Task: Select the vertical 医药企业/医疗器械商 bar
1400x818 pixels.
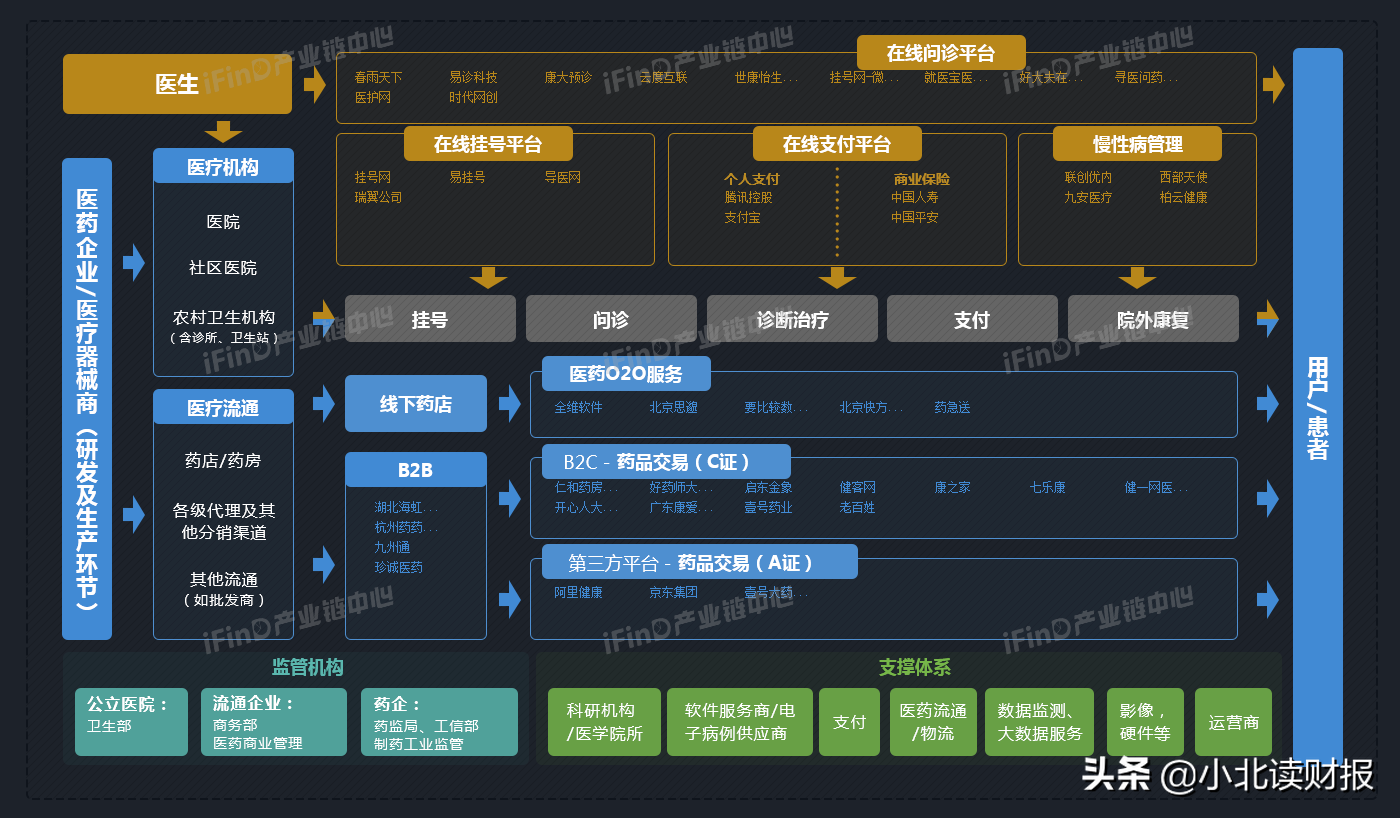Action: [87, 398]
